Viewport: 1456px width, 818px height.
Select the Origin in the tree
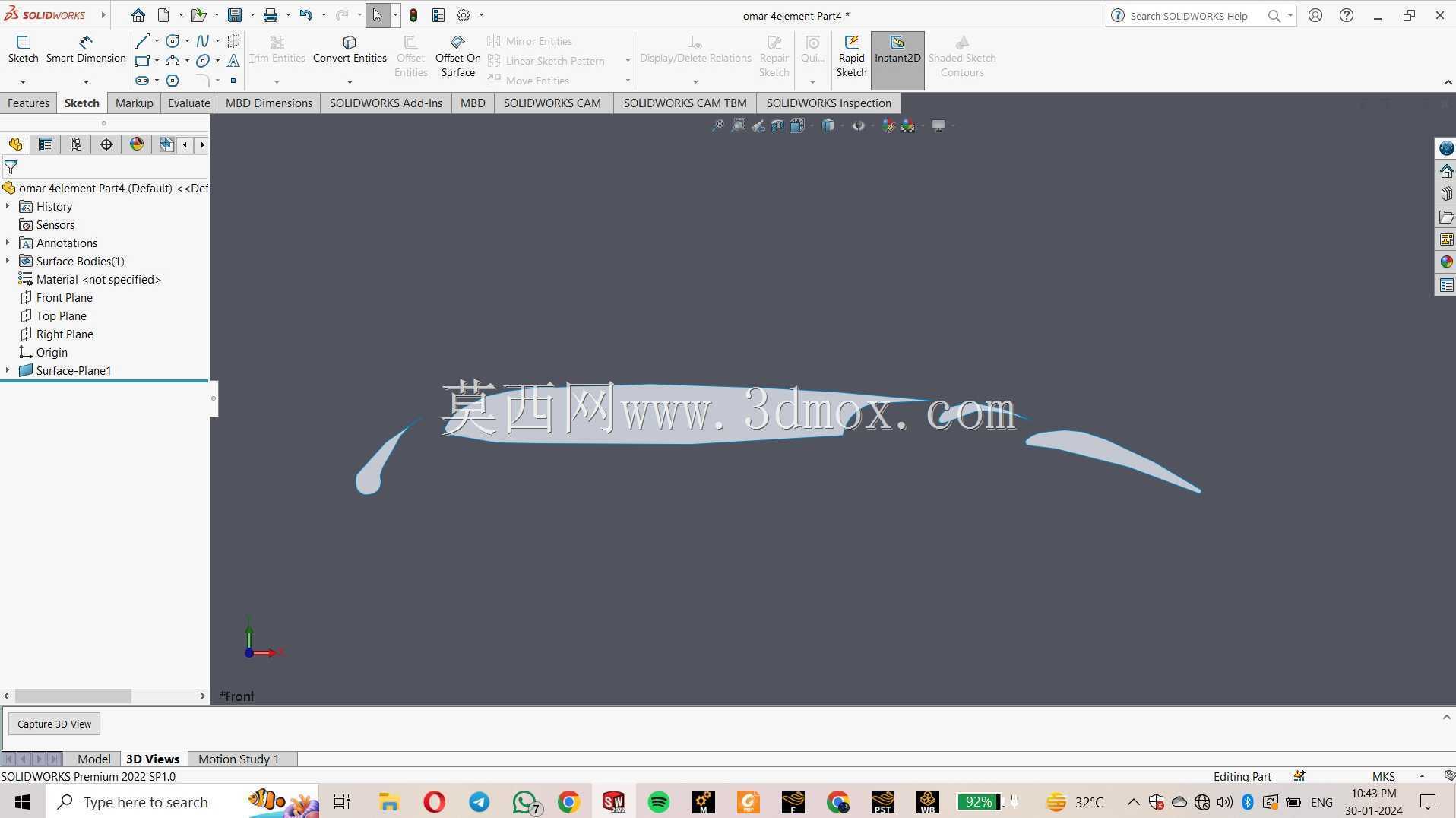coord(52,352)
